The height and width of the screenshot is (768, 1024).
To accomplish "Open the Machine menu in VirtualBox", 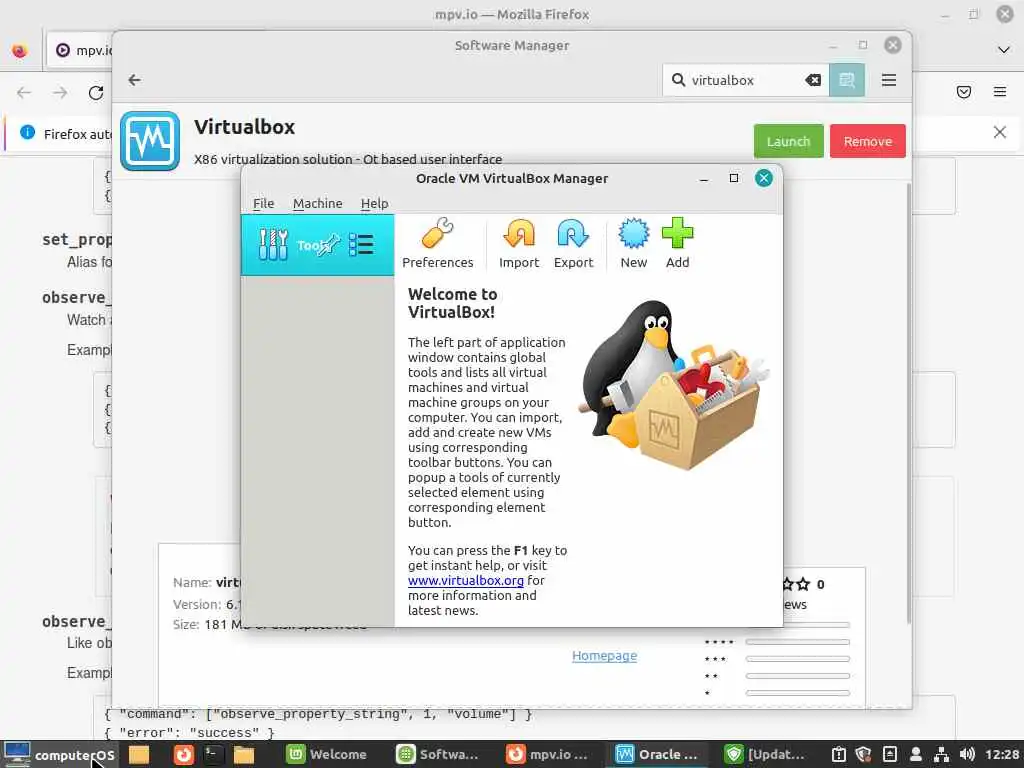I will point(317,203).
